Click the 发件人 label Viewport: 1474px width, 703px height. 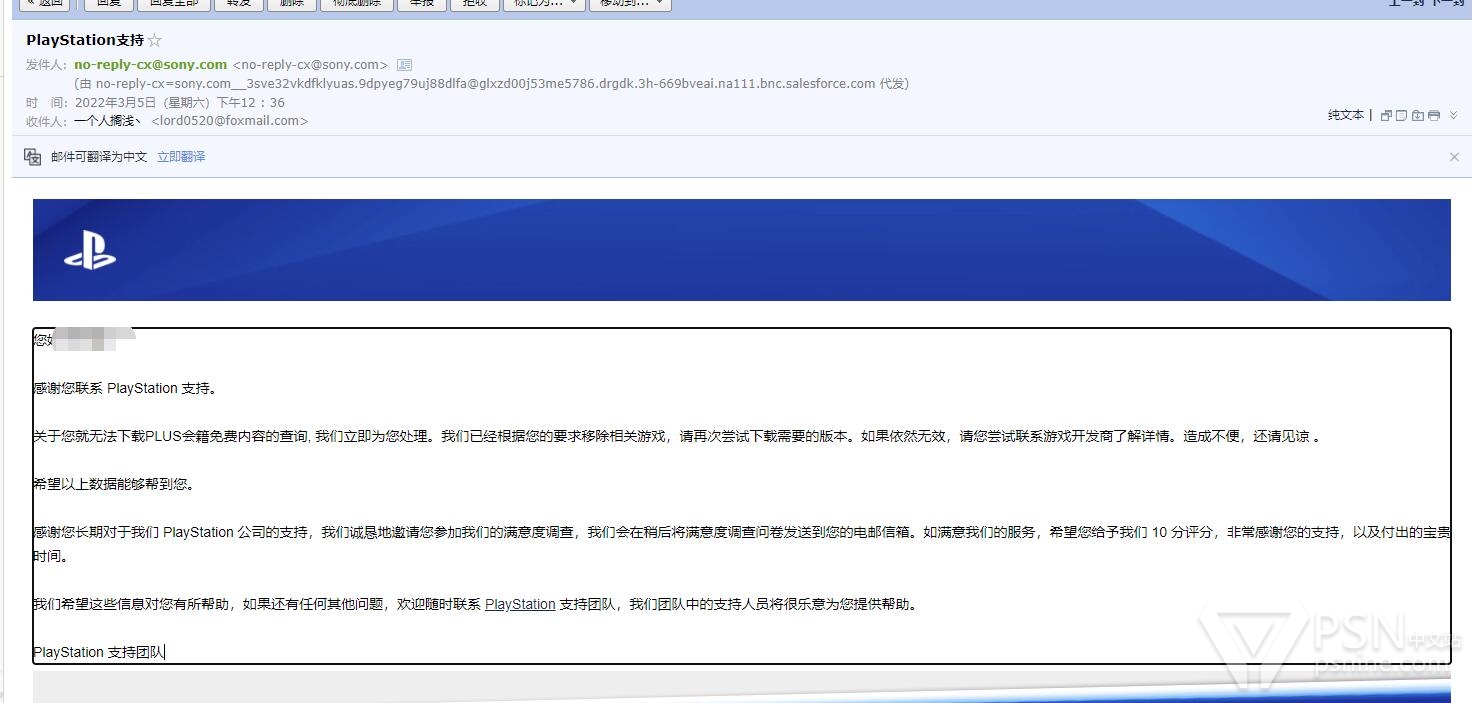[46, 65]
